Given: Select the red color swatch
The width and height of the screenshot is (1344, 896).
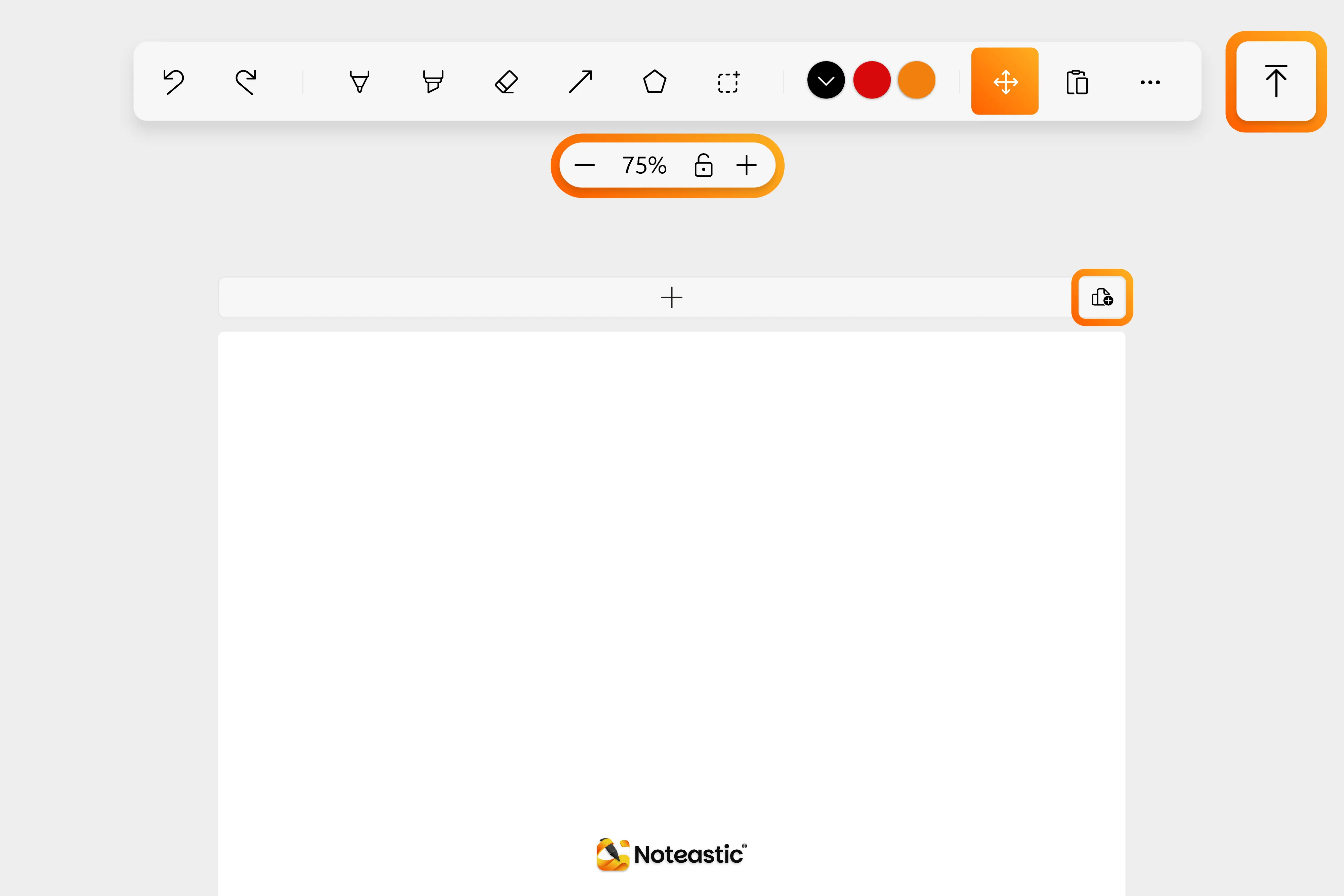Looking at the screenshot, I should tap(872, 81).
